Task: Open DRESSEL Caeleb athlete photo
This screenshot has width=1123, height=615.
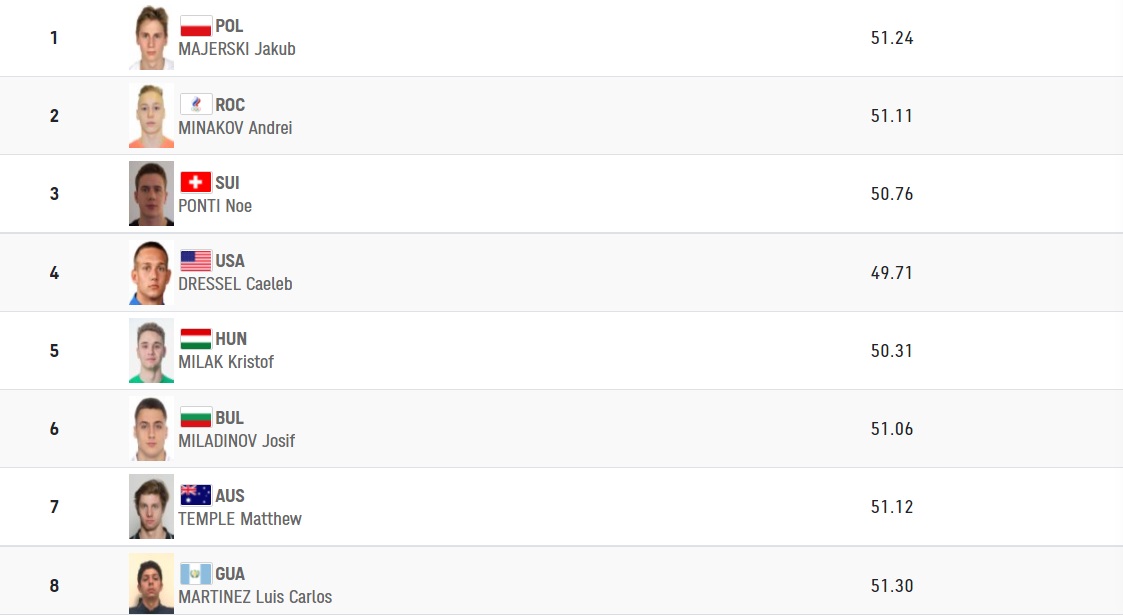Action: pos(151,272)
